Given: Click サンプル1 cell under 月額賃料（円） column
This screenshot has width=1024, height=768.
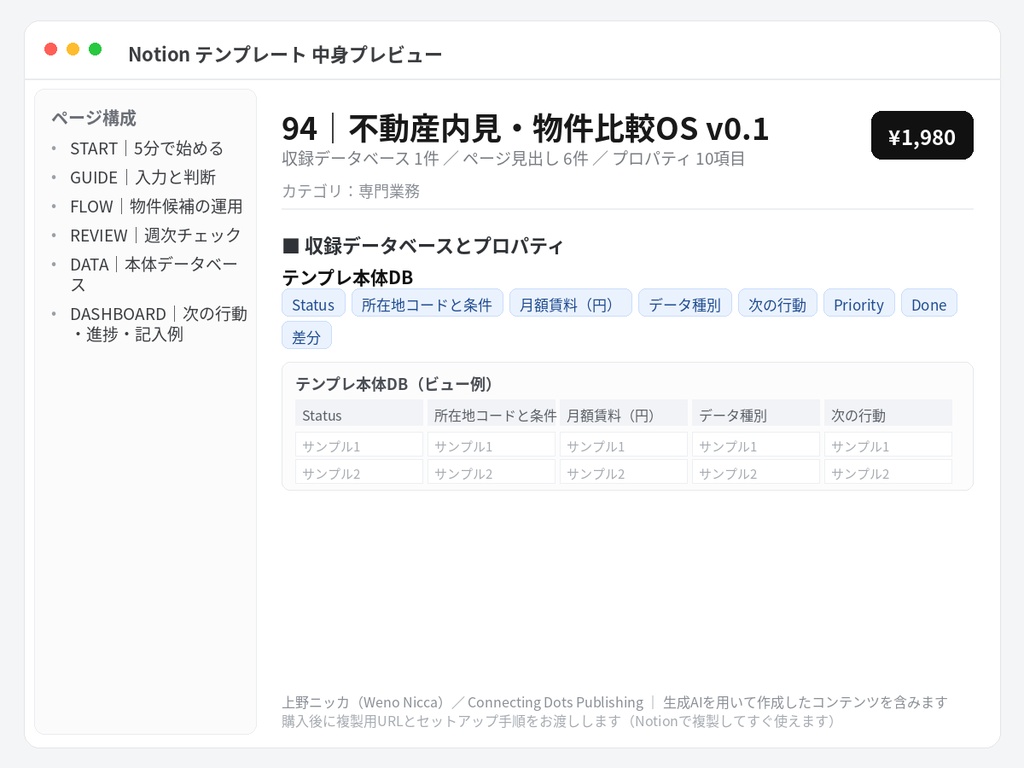Looking at the screenshot, I should pyautogui.click(x=624, y=445).
